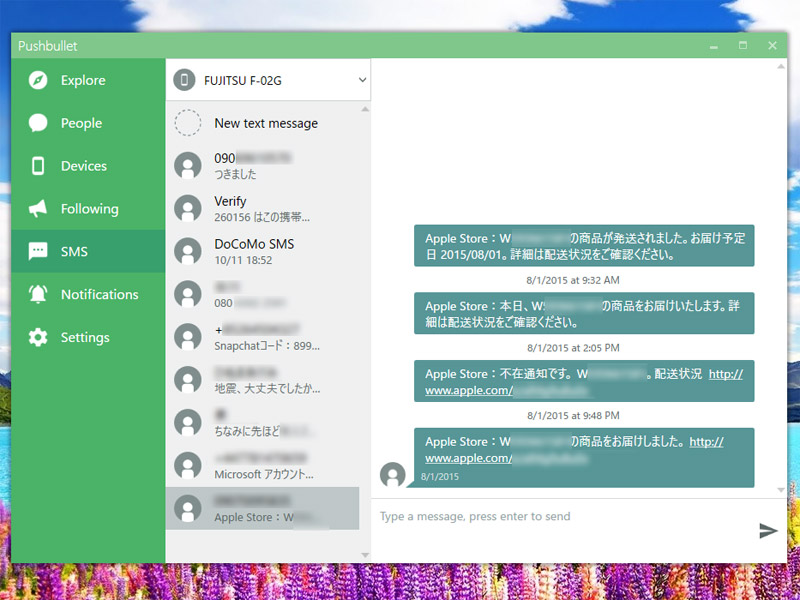Select the Apple Store conversation row
The height and width of the screenshot is (600, 800).
click(x=263, y=508)
